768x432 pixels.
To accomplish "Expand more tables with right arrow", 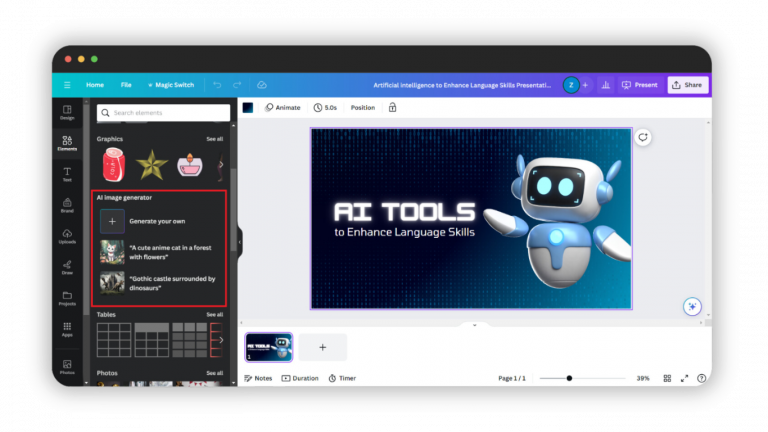I will point(221,340).
